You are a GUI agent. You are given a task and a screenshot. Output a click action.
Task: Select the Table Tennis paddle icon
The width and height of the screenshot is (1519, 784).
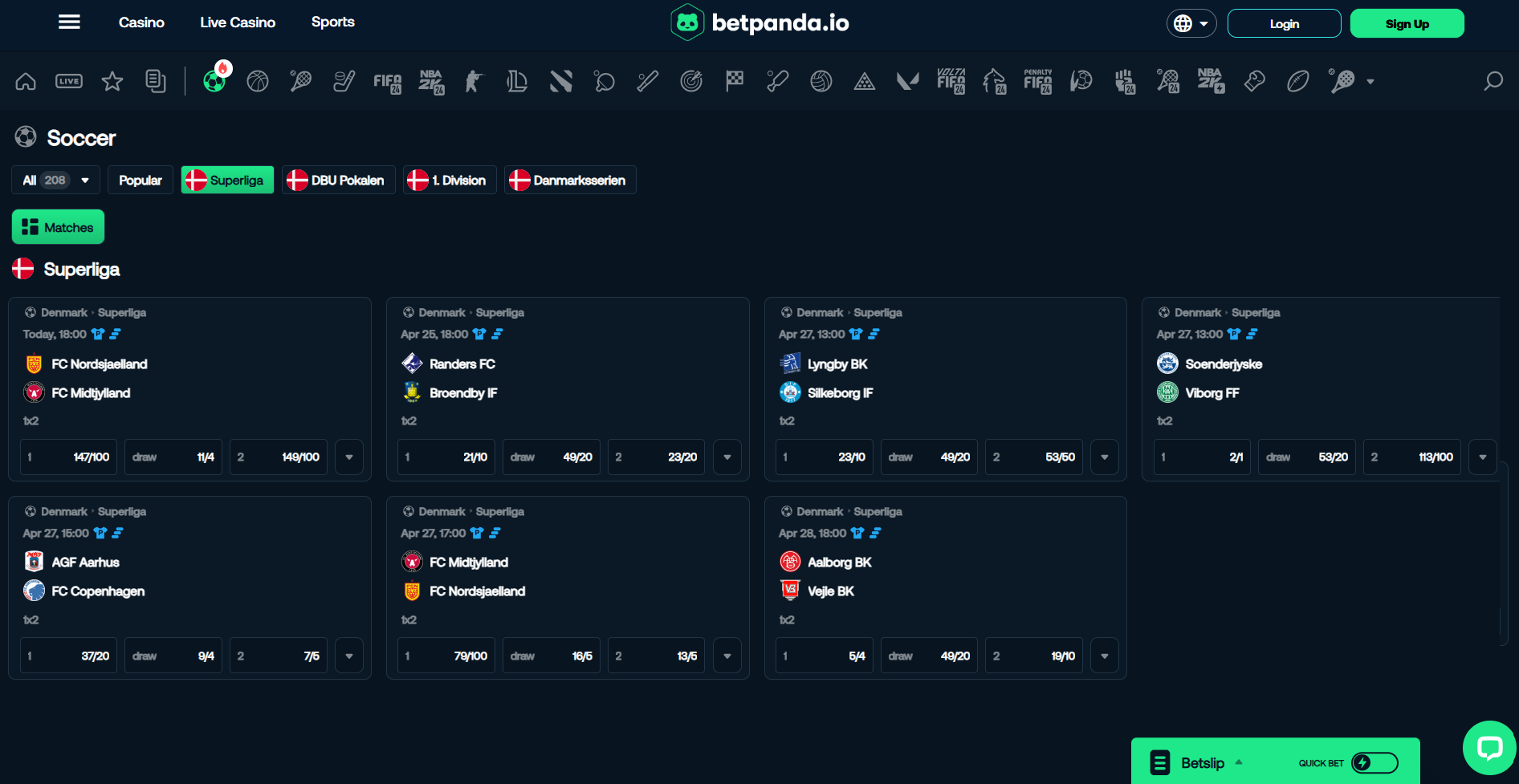pos(605,81)
